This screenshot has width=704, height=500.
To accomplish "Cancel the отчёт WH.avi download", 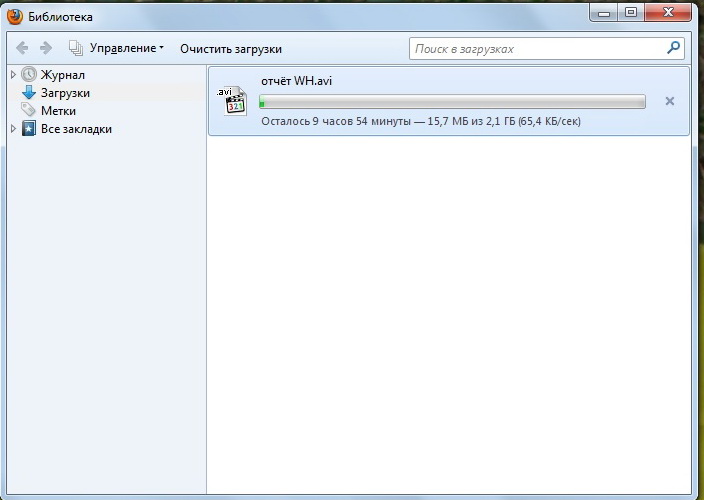I will [x=669, y=101].
